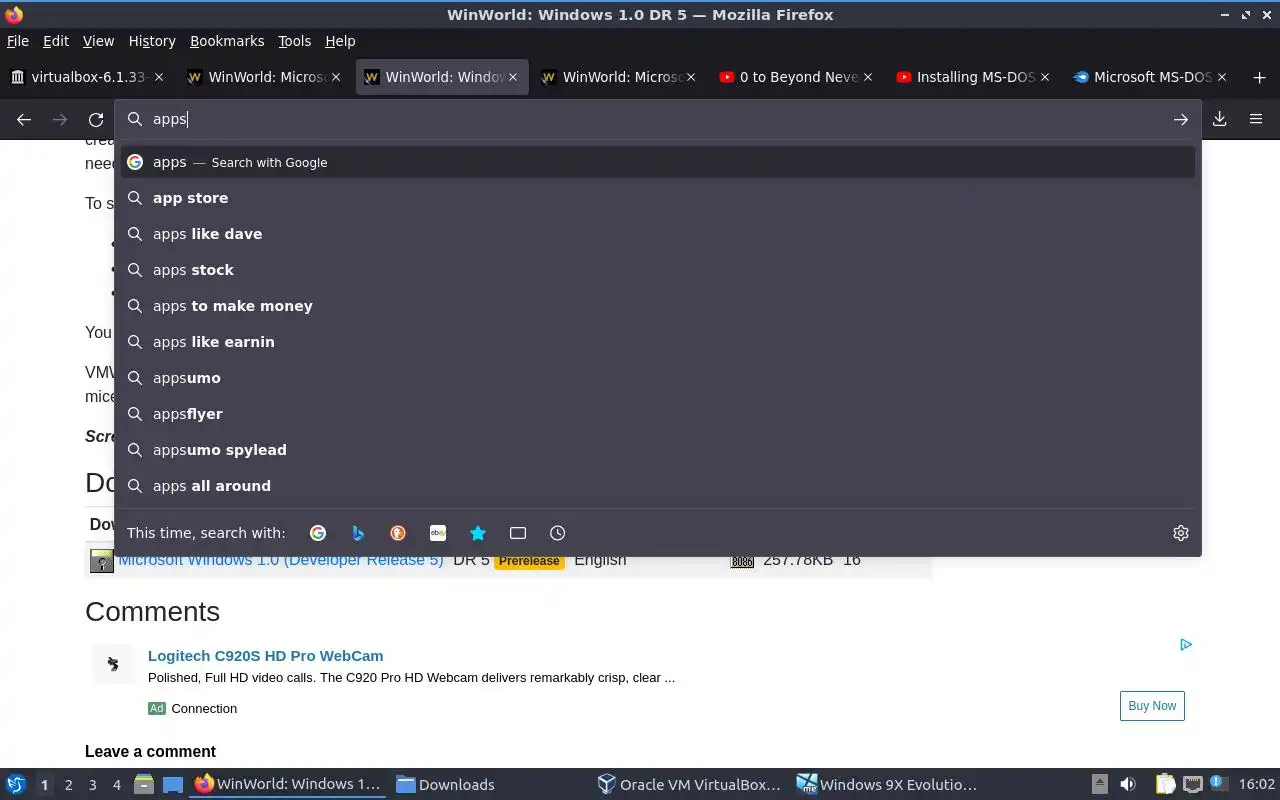Go back to the previous page
This screenshot has height=800, width=1280.
(x=24, y=119)
